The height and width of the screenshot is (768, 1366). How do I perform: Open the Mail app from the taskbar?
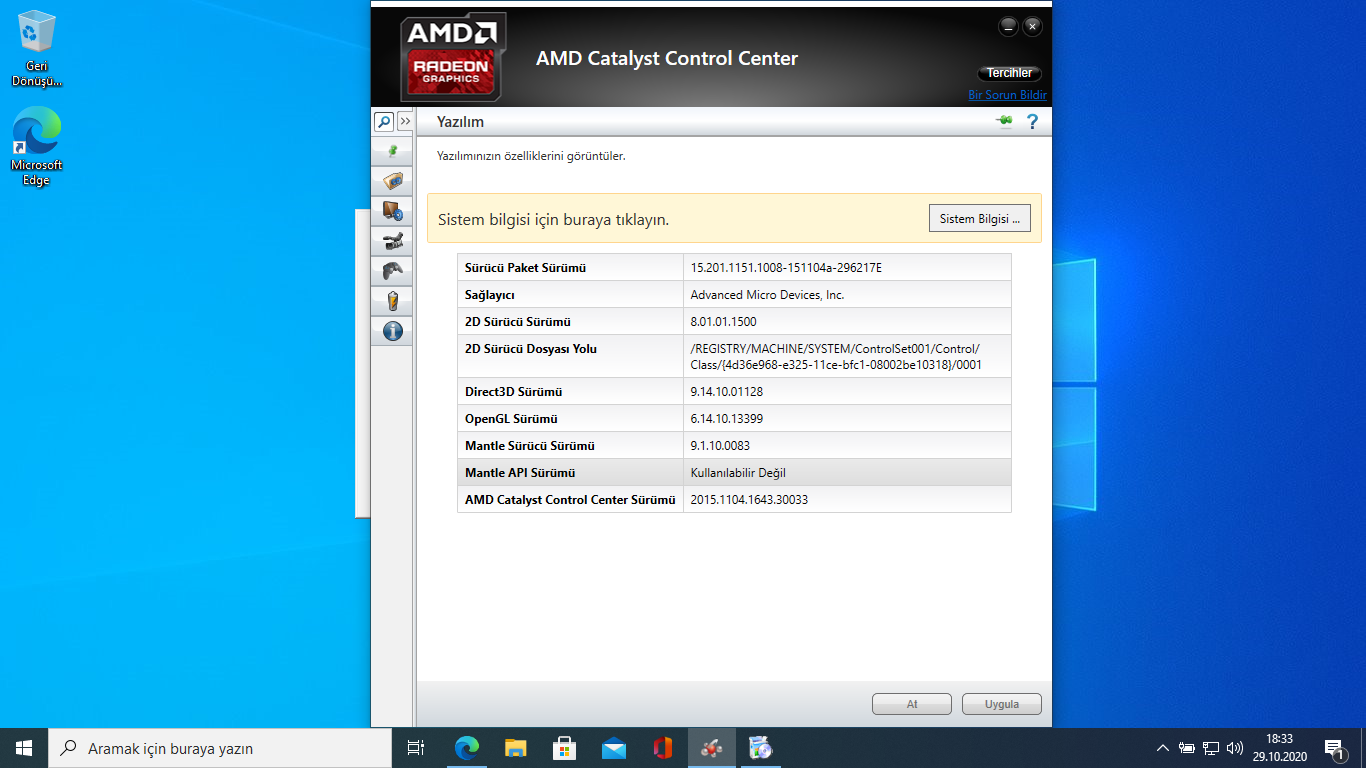click(x=614, y=748)
